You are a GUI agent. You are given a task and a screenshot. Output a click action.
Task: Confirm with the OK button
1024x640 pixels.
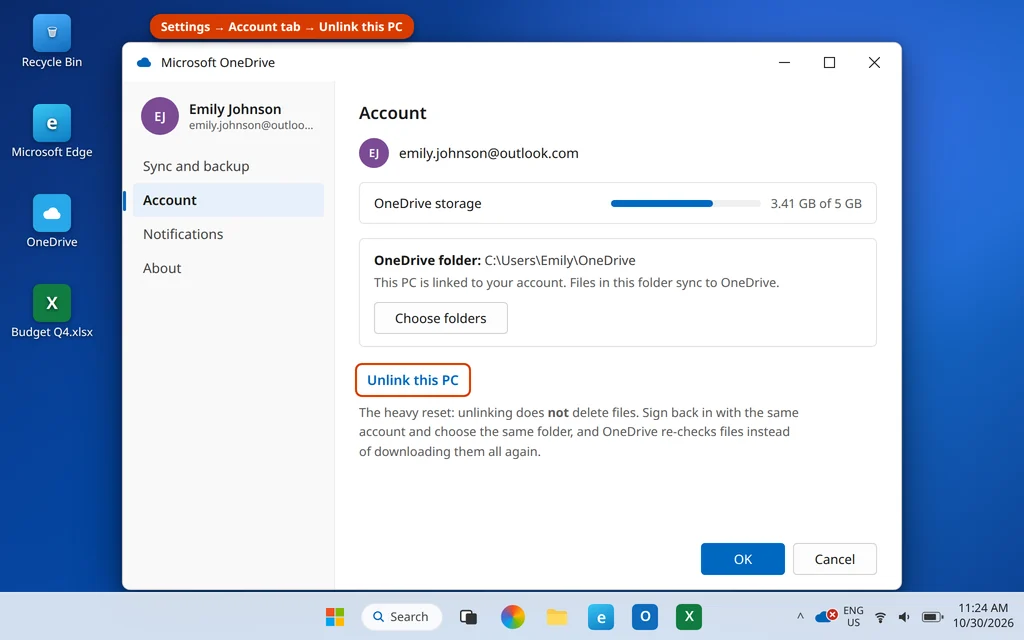click(743, 559)
